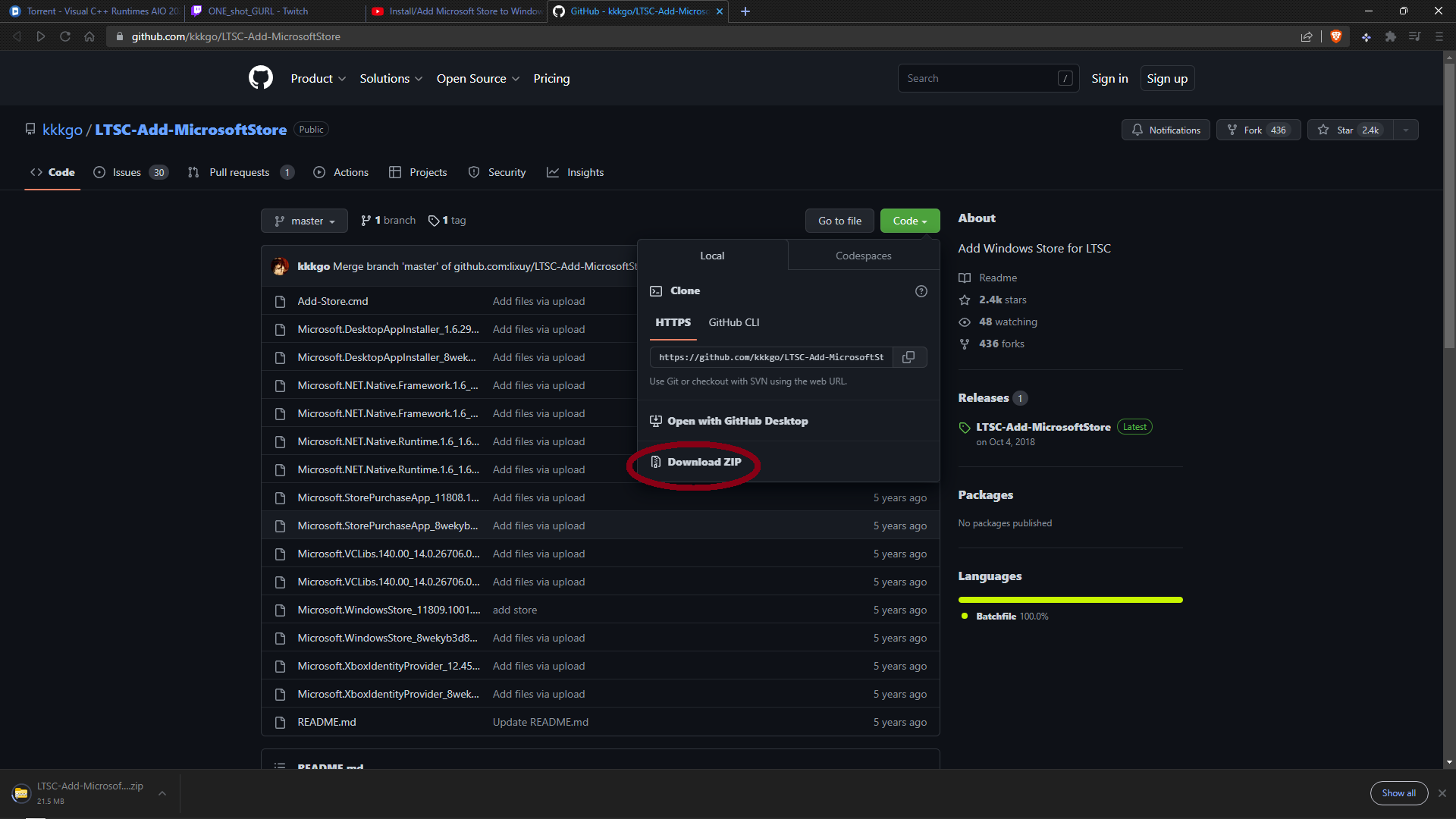Switch to the Torrent Visual C++ tab
Viewport: 1456px width, 819px height.
[95, 11]
